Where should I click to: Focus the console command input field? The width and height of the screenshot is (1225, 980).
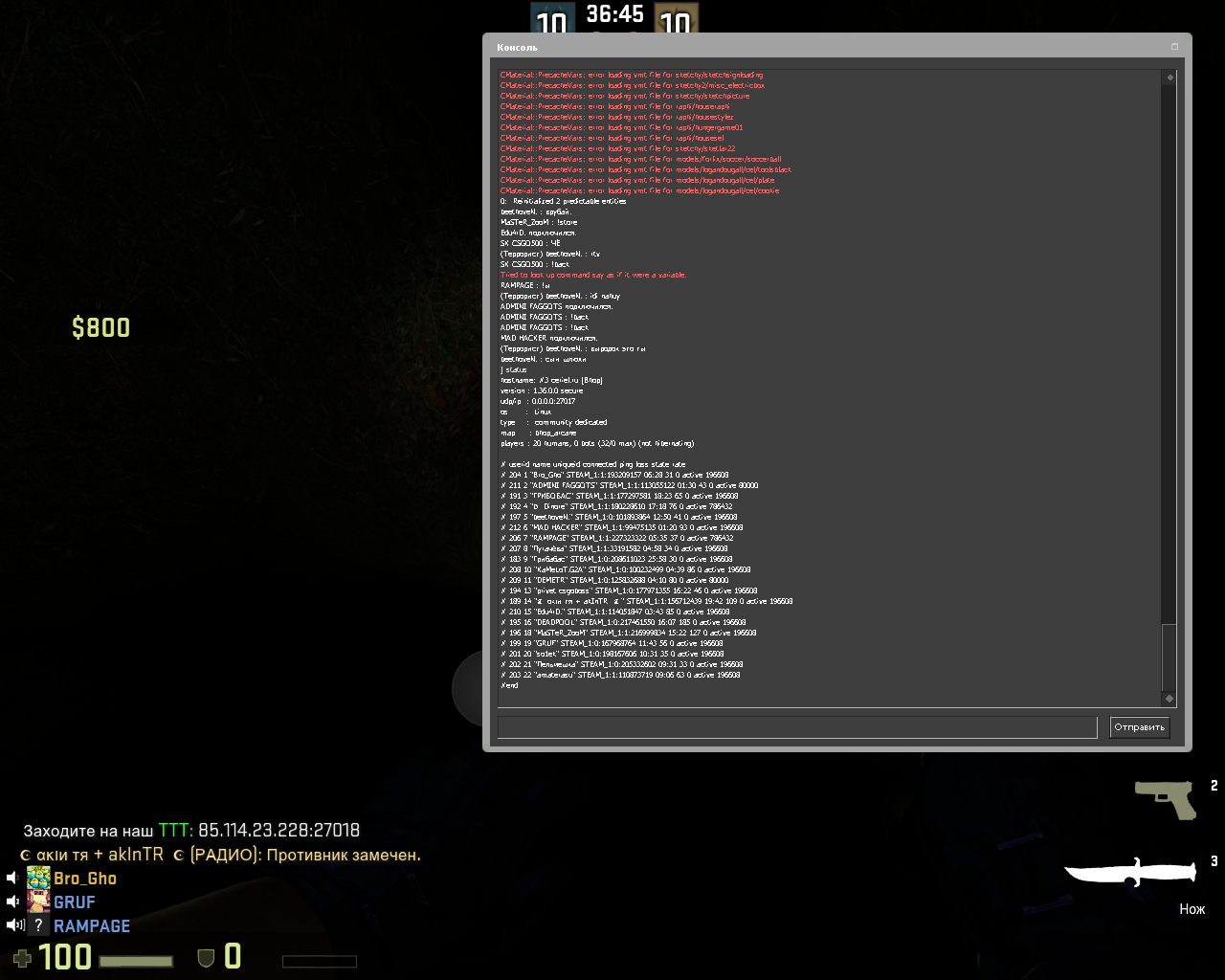point(796,727)
